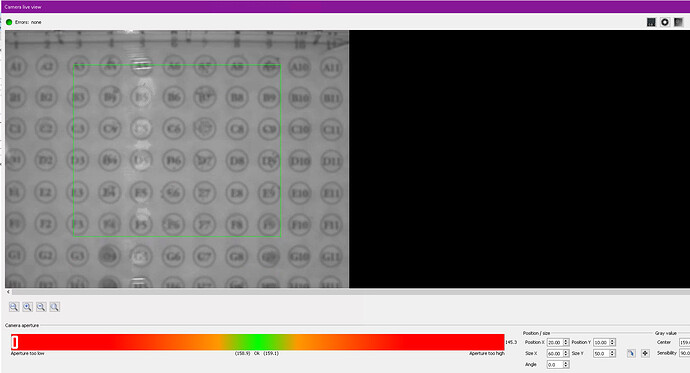Click the left arrow of horizontal scrollbar
Viewport: 690px width, 373px height.
pos(8,292)
